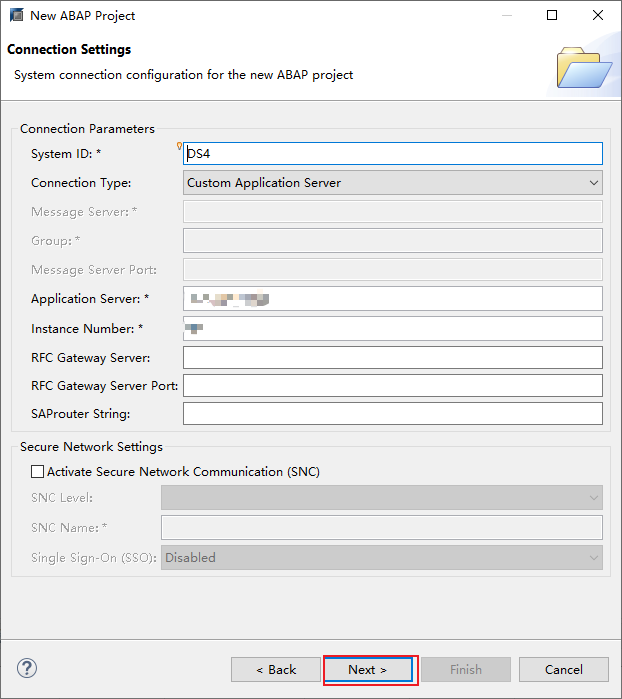Go to the next step with Next
This screenshot has height=699, width=622.
coord(367,669)
